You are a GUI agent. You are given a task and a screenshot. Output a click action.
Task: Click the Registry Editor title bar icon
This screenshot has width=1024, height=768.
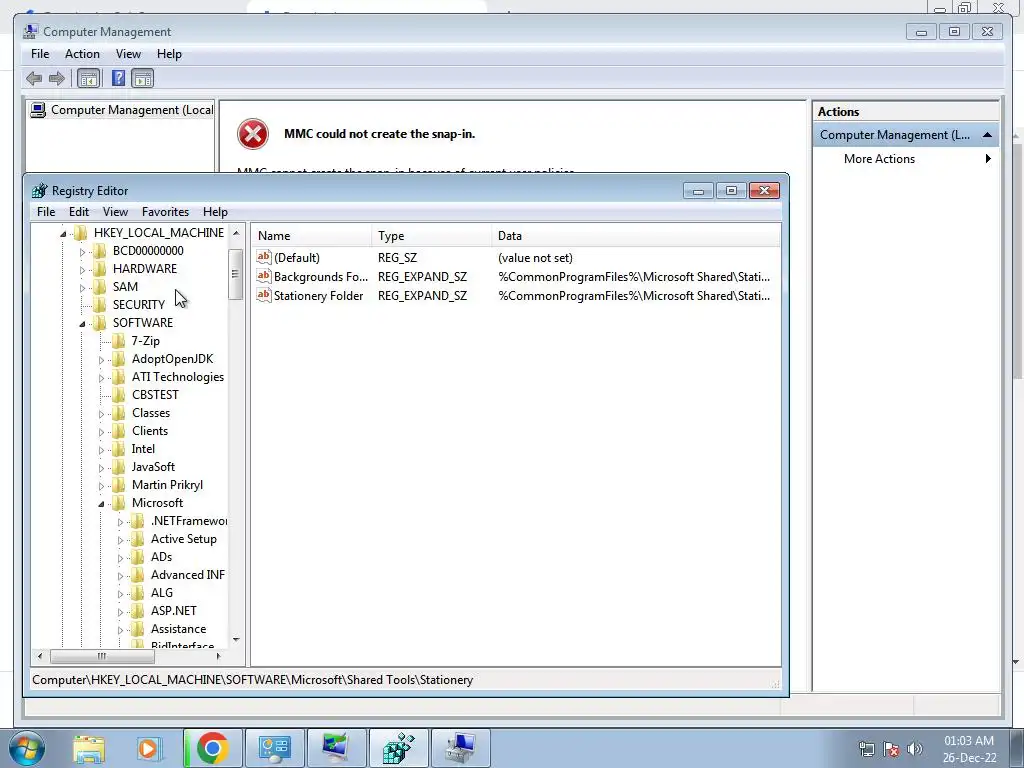[40, 191]
